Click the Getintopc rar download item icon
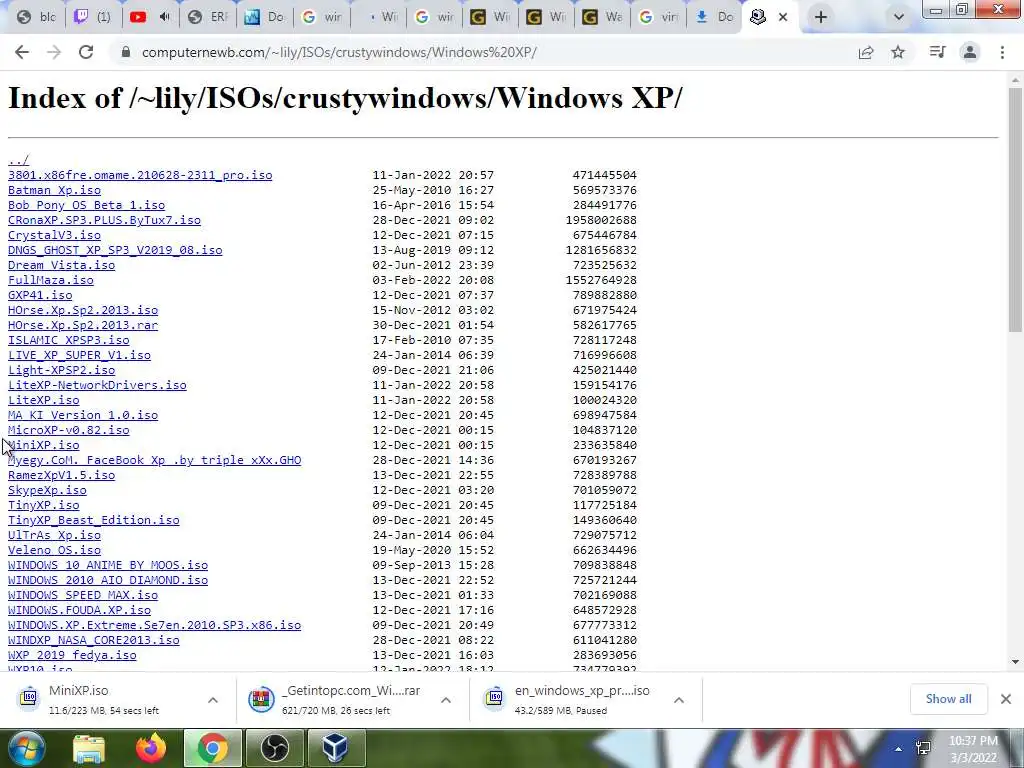 pyautogui.click(x=261, y=699)
